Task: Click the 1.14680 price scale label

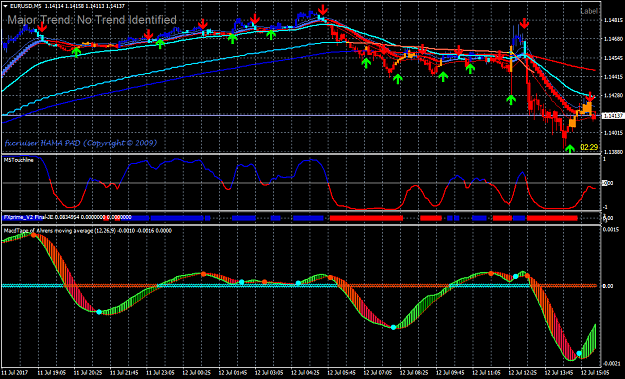Action: (613, 39)
